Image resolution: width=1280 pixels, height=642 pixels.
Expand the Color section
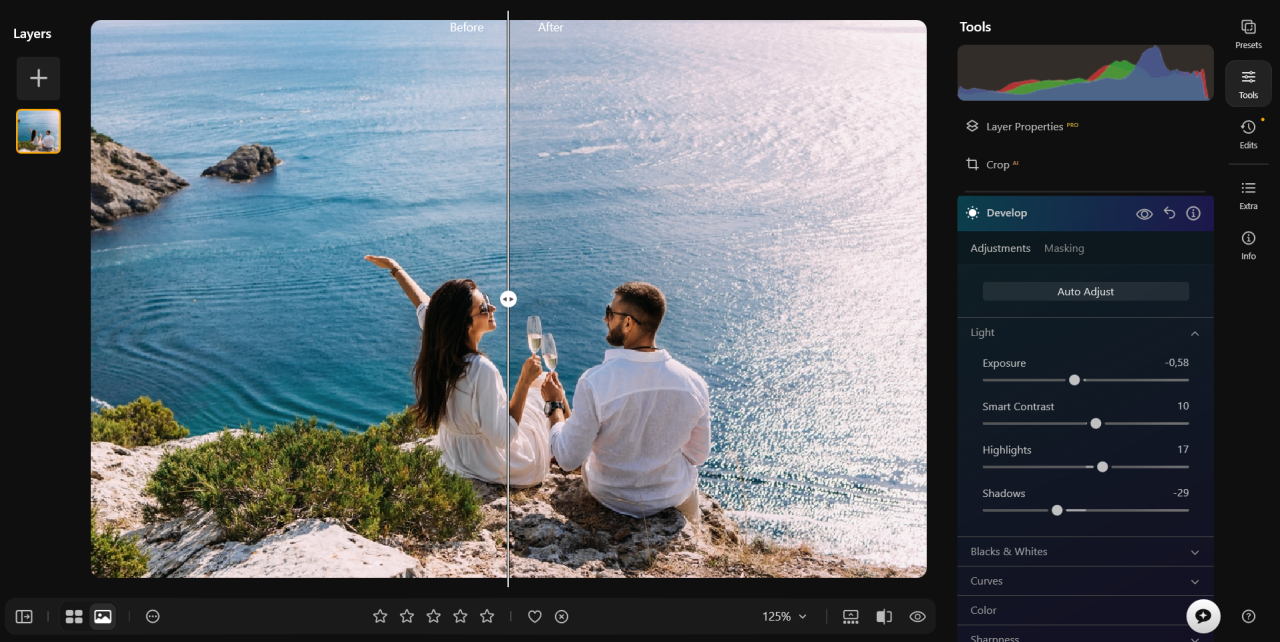click(1085, 610)
